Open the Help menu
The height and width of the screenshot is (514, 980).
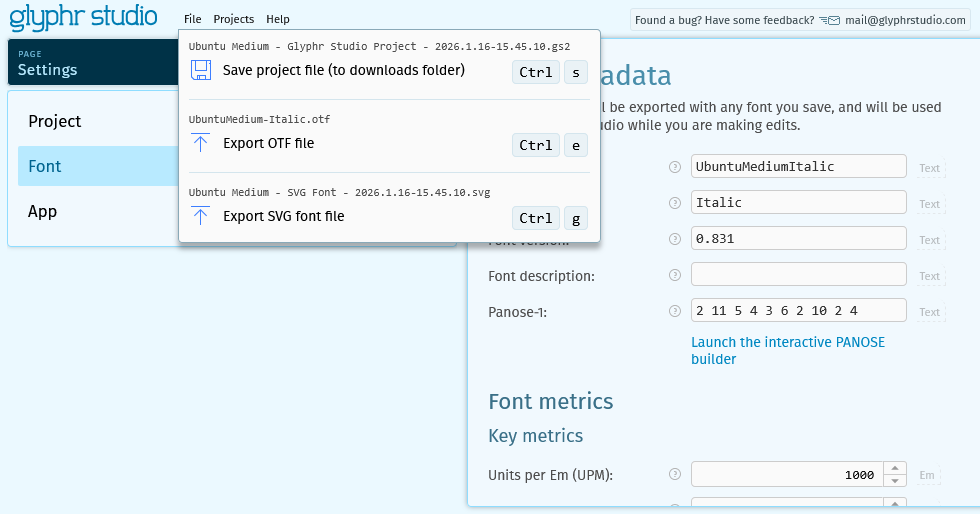(278, 19)
